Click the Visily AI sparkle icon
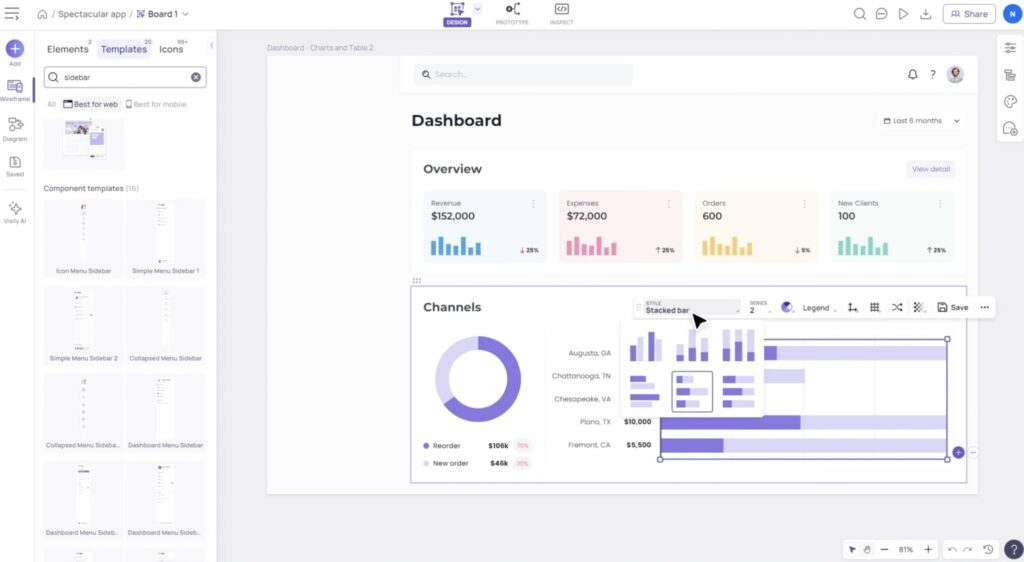Screen dimensions: 1024x562 point(15,212)
